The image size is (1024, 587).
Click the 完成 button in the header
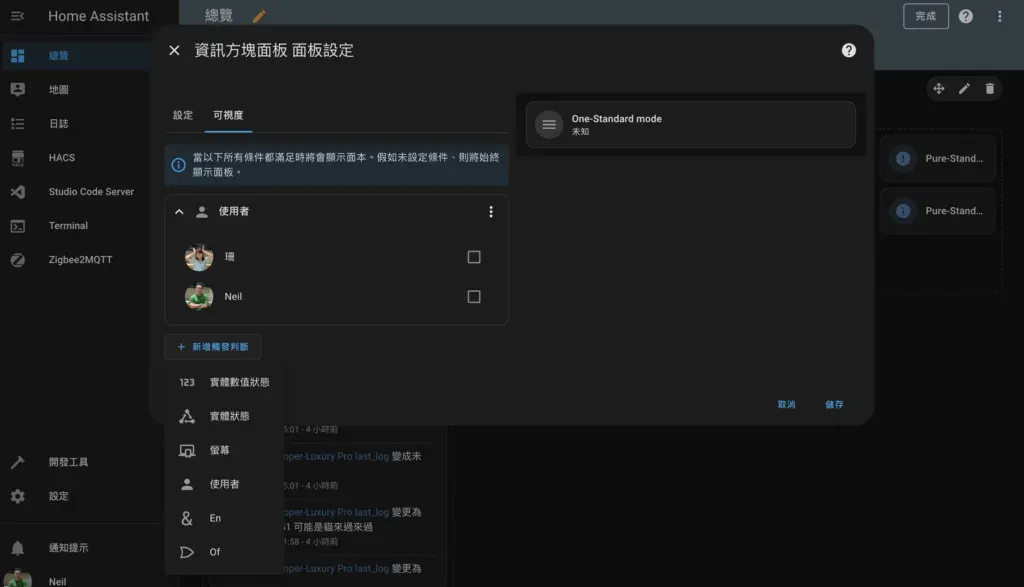[x=925, y=16]
